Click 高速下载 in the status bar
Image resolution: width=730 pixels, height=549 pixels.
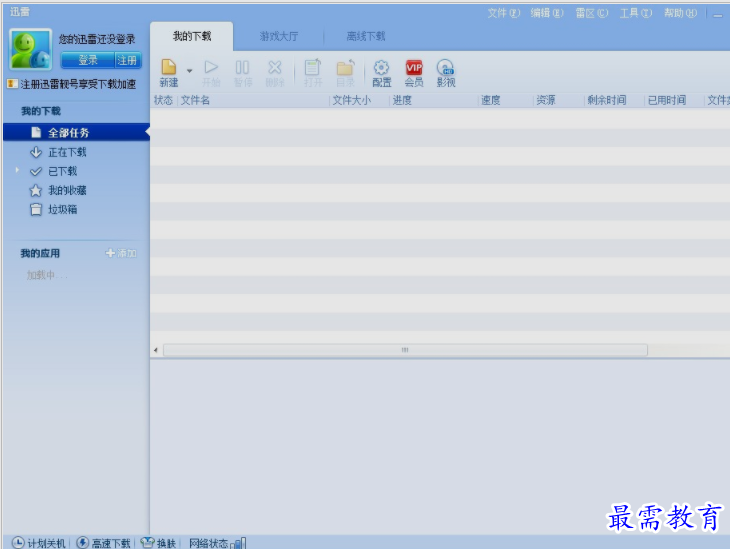coord(103,543)
